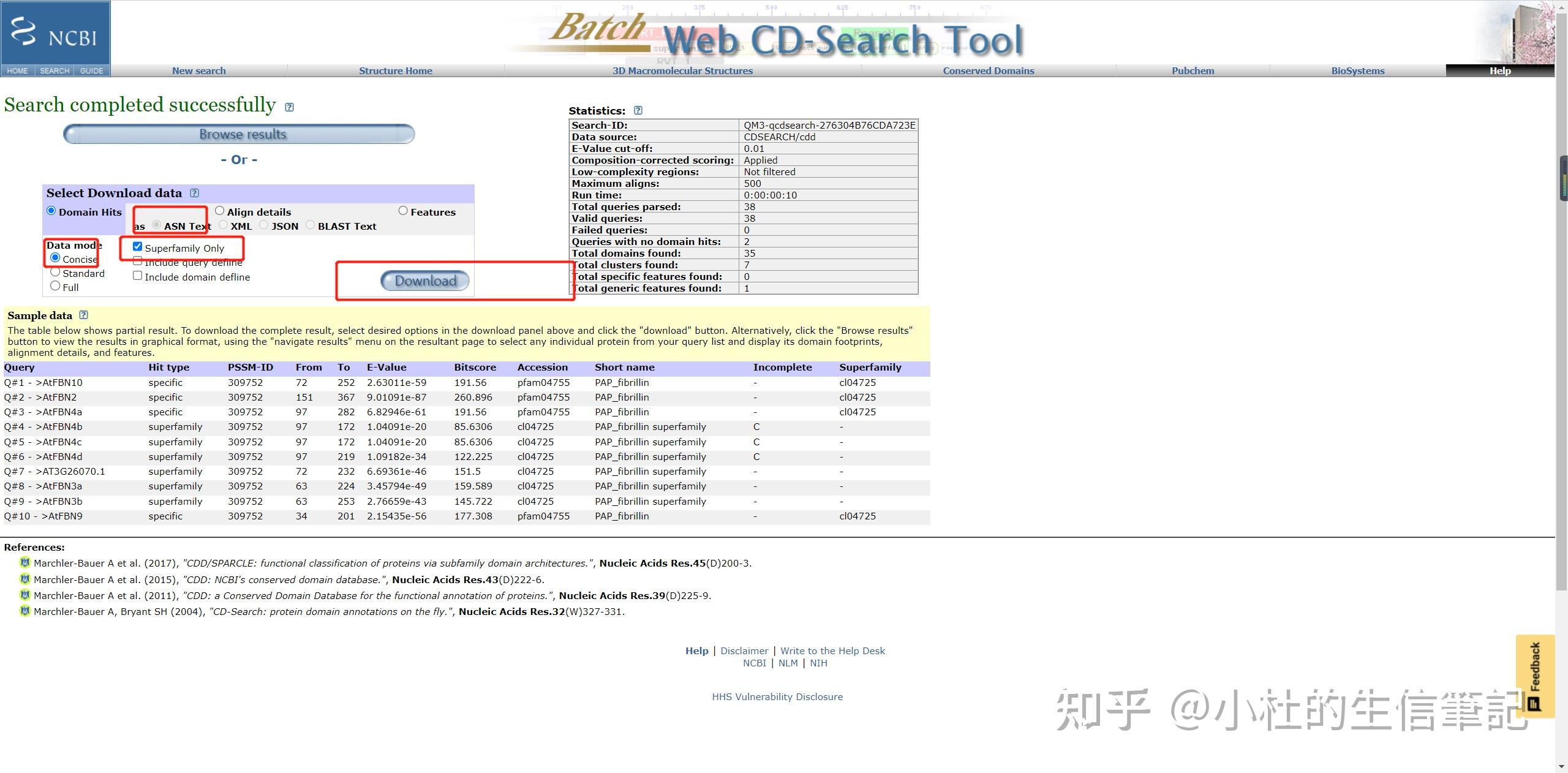Open the Statistics help icon
Screen dimensions: 1568x773
(638, 110)
